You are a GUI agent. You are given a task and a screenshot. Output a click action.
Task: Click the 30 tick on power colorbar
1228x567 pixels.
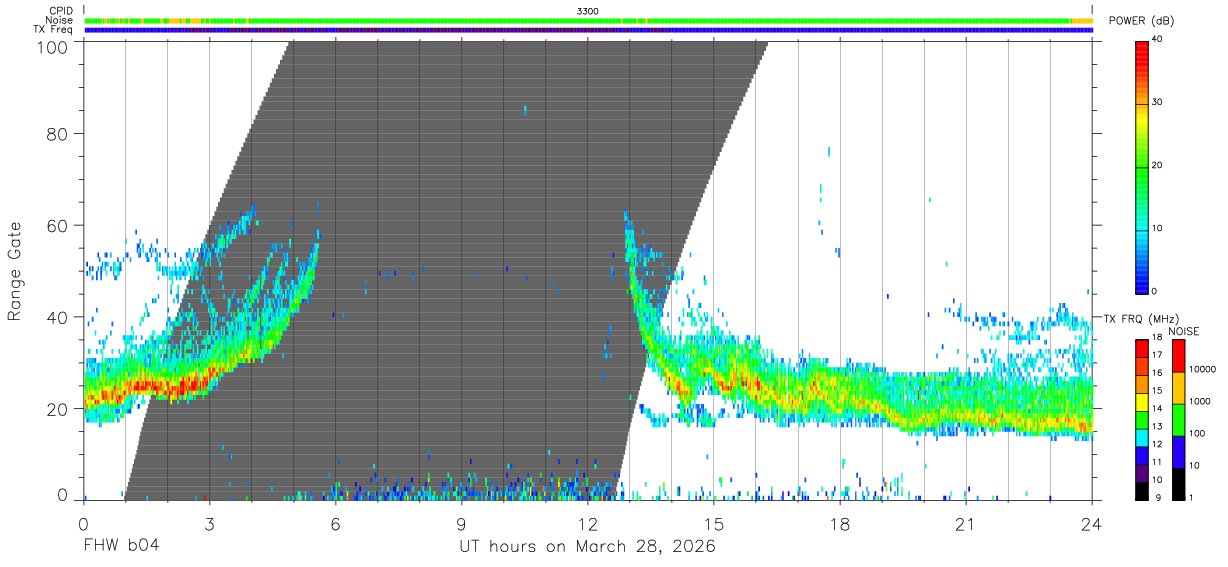(x=1159, y=103)
